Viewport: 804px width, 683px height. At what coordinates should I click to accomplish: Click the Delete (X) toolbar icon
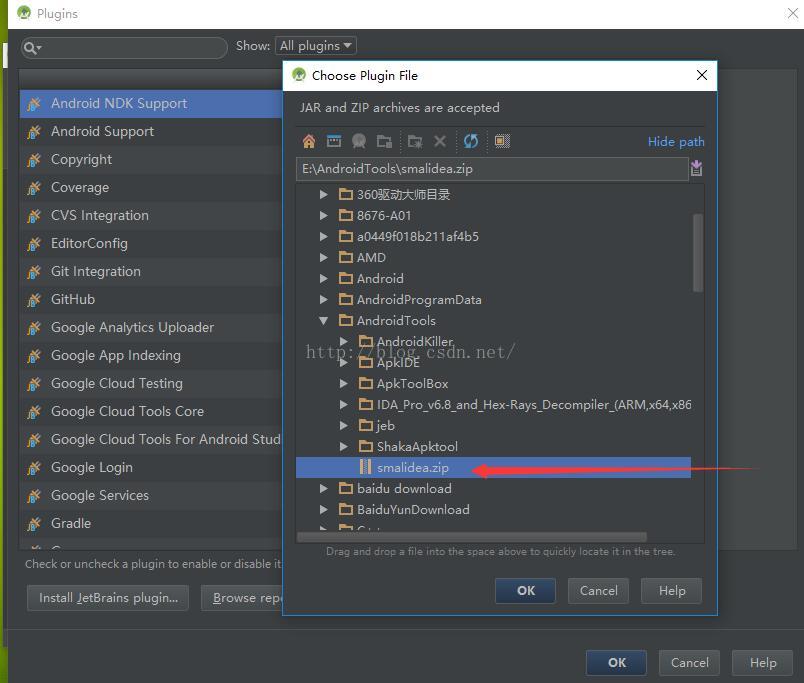[440, 141]
